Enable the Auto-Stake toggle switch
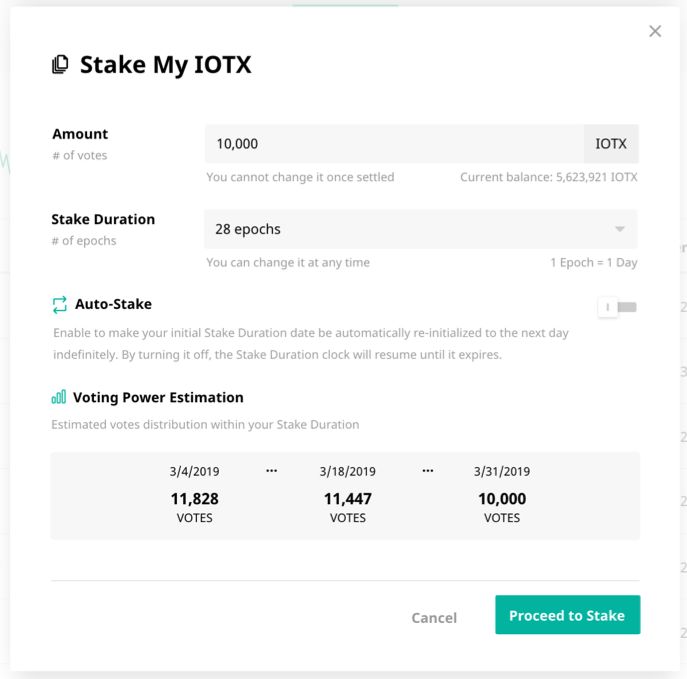The width and height of the screenshot is (687, 679). [x=618, y=307]
